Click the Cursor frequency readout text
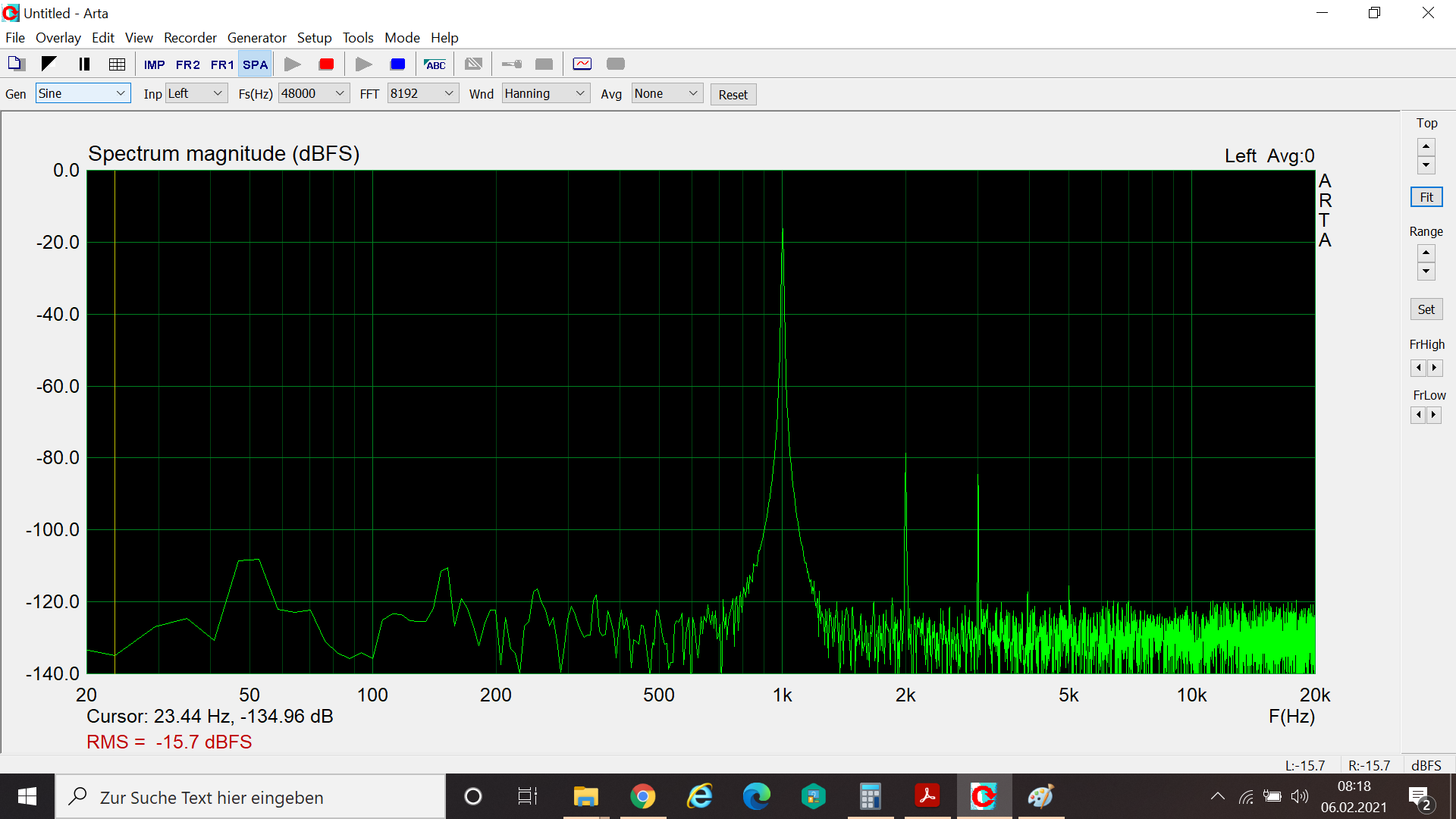The image size is (1456, 819). point(210,716)
